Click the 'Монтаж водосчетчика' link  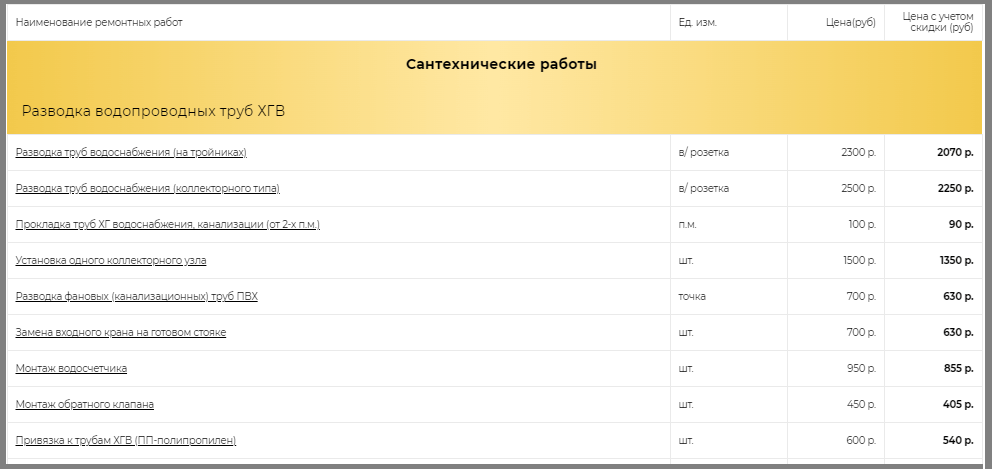(71, 368)
